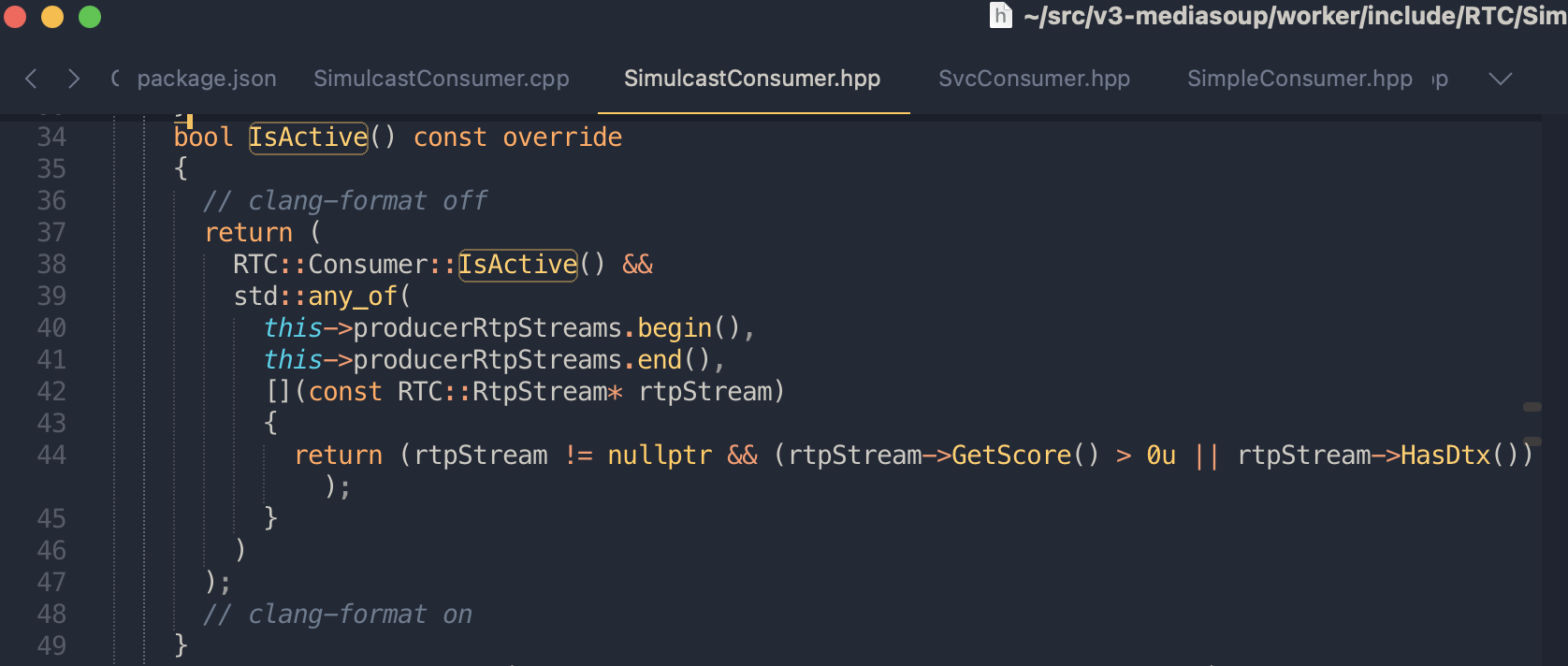This screenshot has height=666, width=1568.
Task: Switch to the SimpleConsumer.hpp tab
Action: [1300, 79]
